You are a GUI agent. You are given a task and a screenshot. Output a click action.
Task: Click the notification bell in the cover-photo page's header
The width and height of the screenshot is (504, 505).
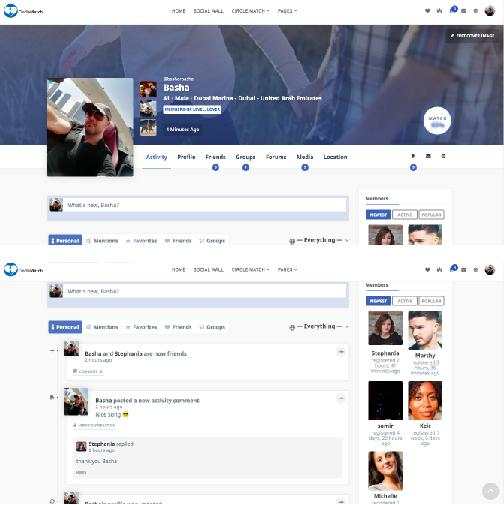pos(453,11)
